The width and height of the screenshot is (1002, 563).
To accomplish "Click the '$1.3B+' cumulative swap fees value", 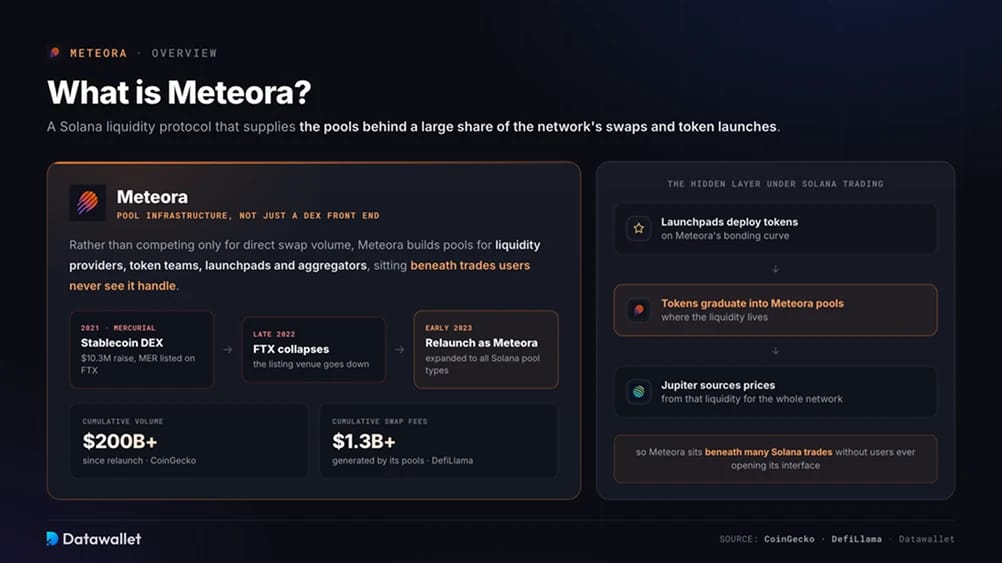I will click(364, 441).
